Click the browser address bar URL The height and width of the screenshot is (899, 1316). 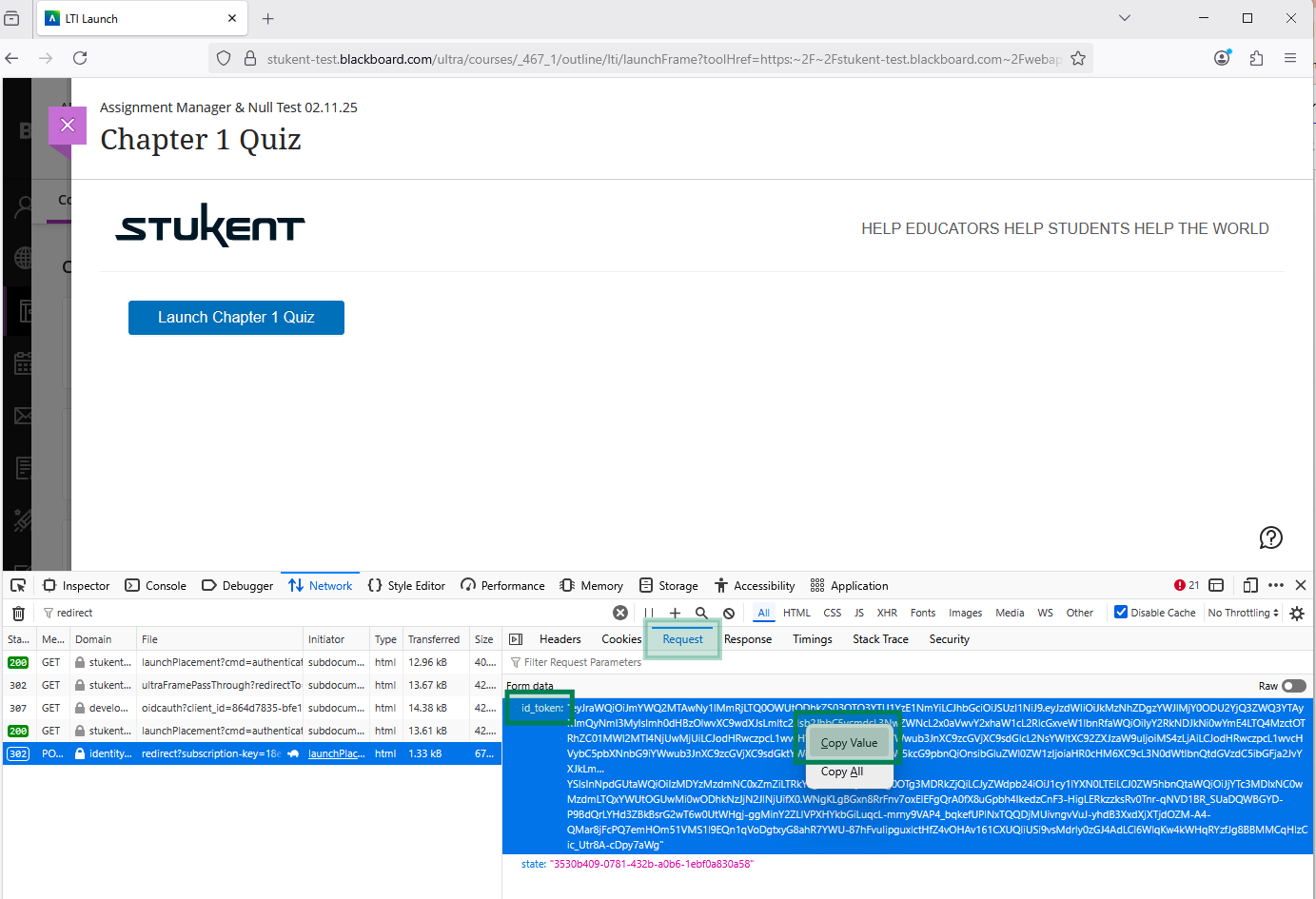[663, 59]
